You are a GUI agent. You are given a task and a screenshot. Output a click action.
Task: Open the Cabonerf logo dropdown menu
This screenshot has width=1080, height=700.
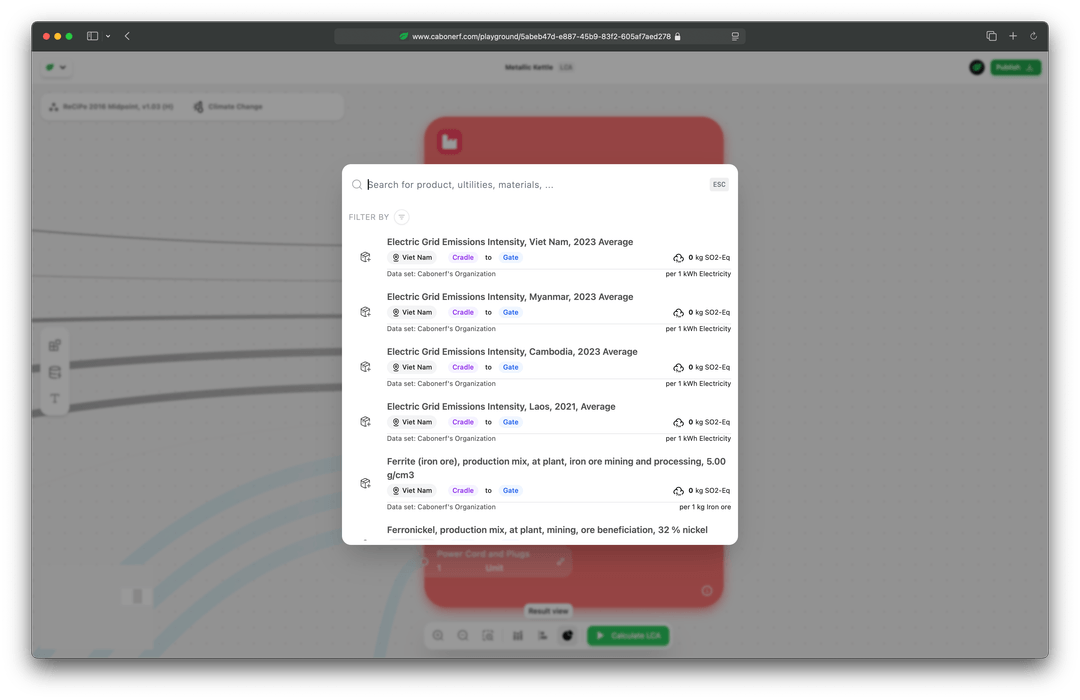click(56, 67)
